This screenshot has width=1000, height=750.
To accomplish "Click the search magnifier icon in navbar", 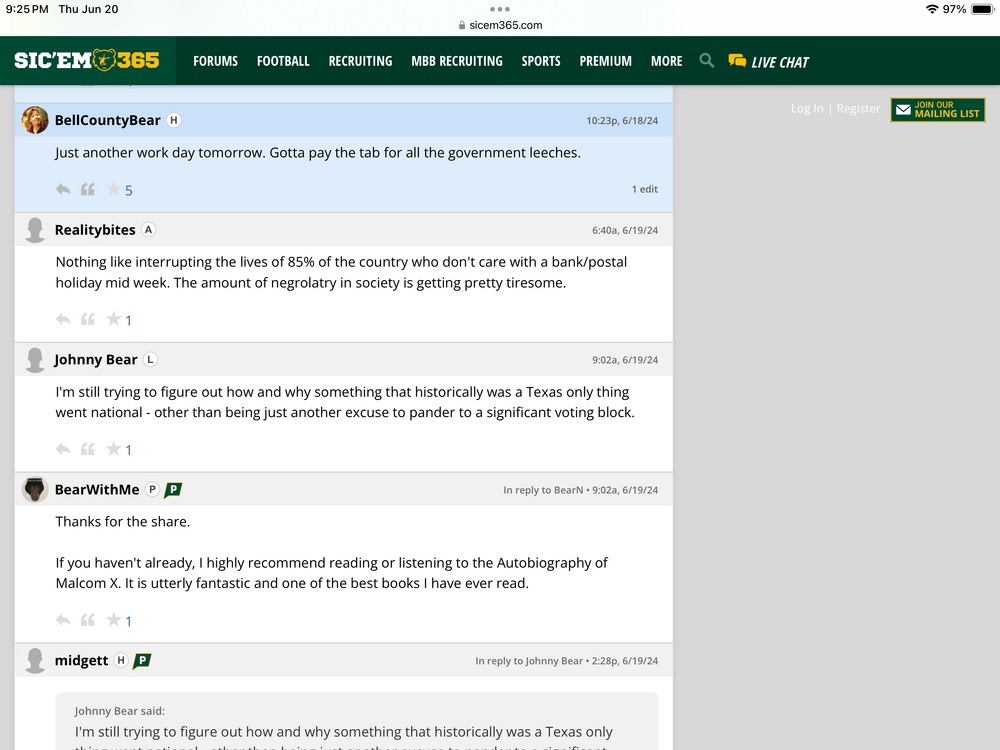I will click(x=707, y=61).
